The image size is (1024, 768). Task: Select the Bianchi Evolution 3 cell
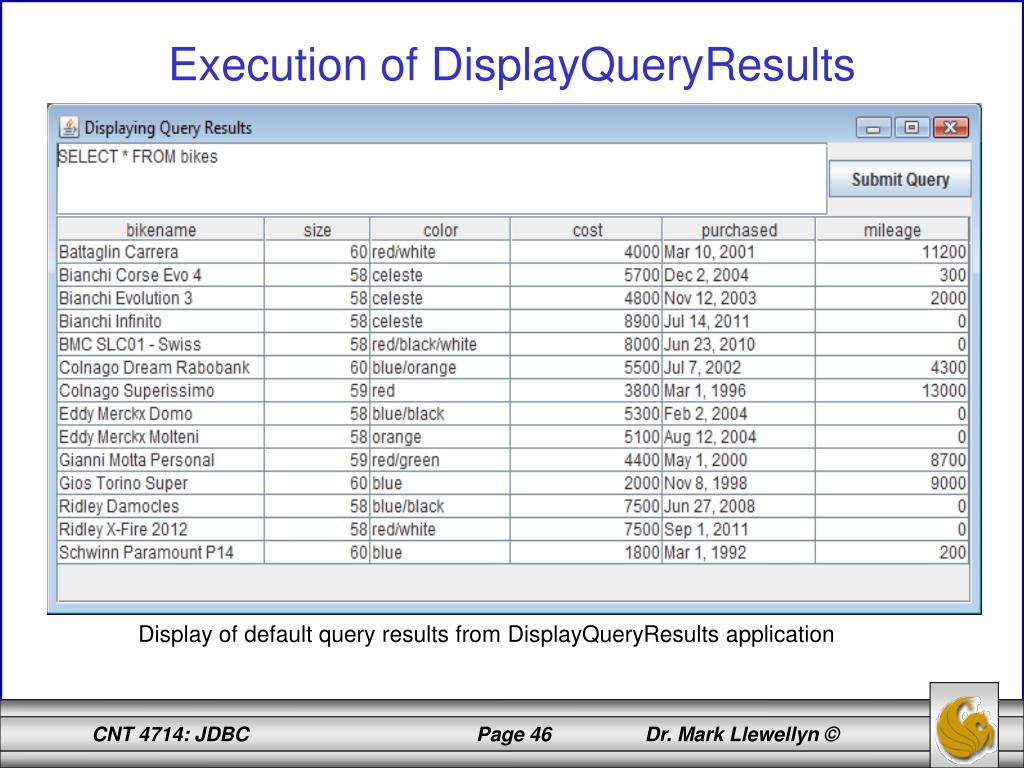(x=161, y=298)
